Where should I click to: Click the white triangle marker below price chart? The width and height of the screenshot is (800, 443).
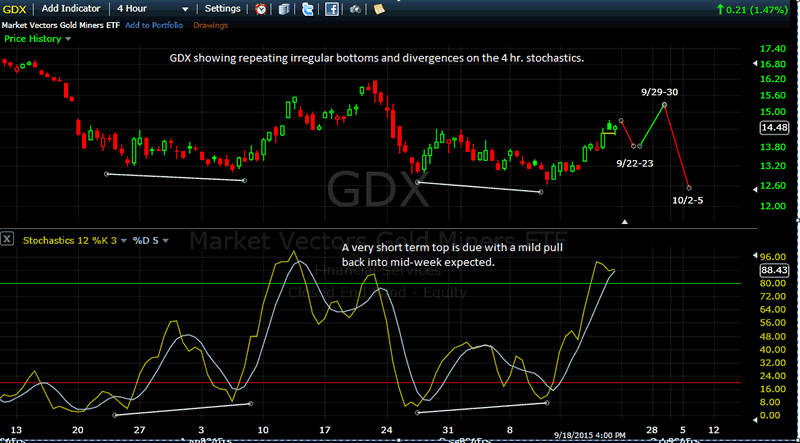(624, 222)
